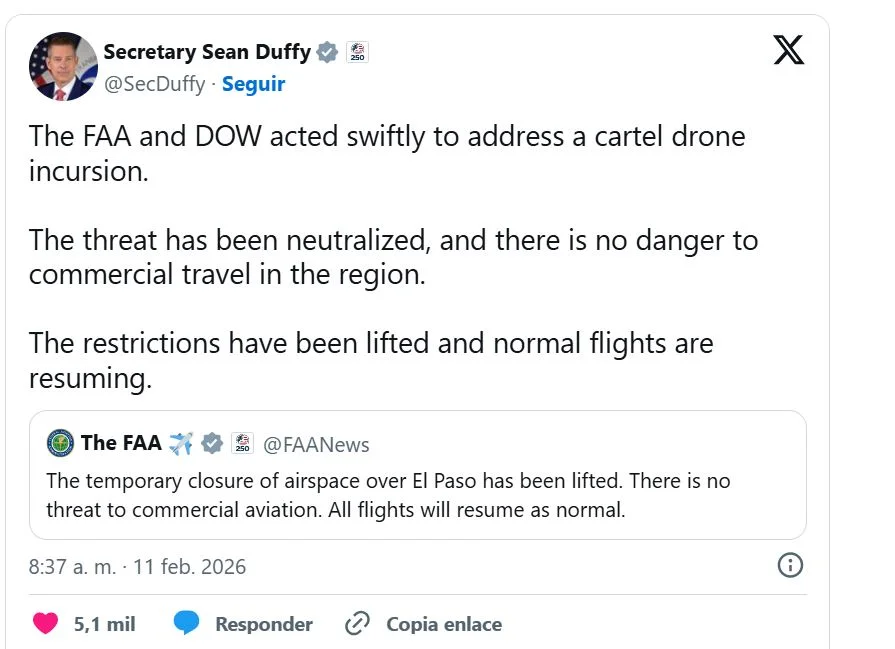Open the 8:37 a. m. 11 feb. 2026 timestamp

(137, 567)
